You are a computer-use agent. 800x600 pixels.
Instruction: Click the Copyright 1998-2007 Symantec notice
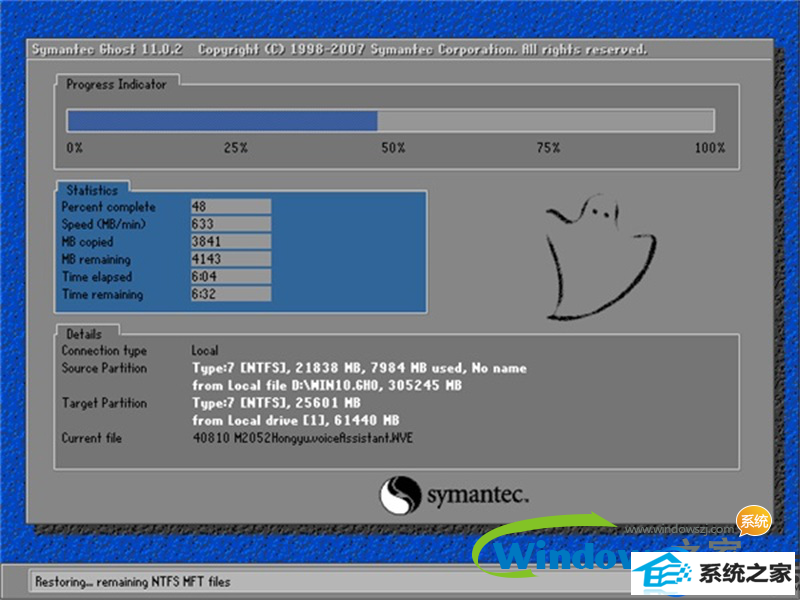point(422,49)
